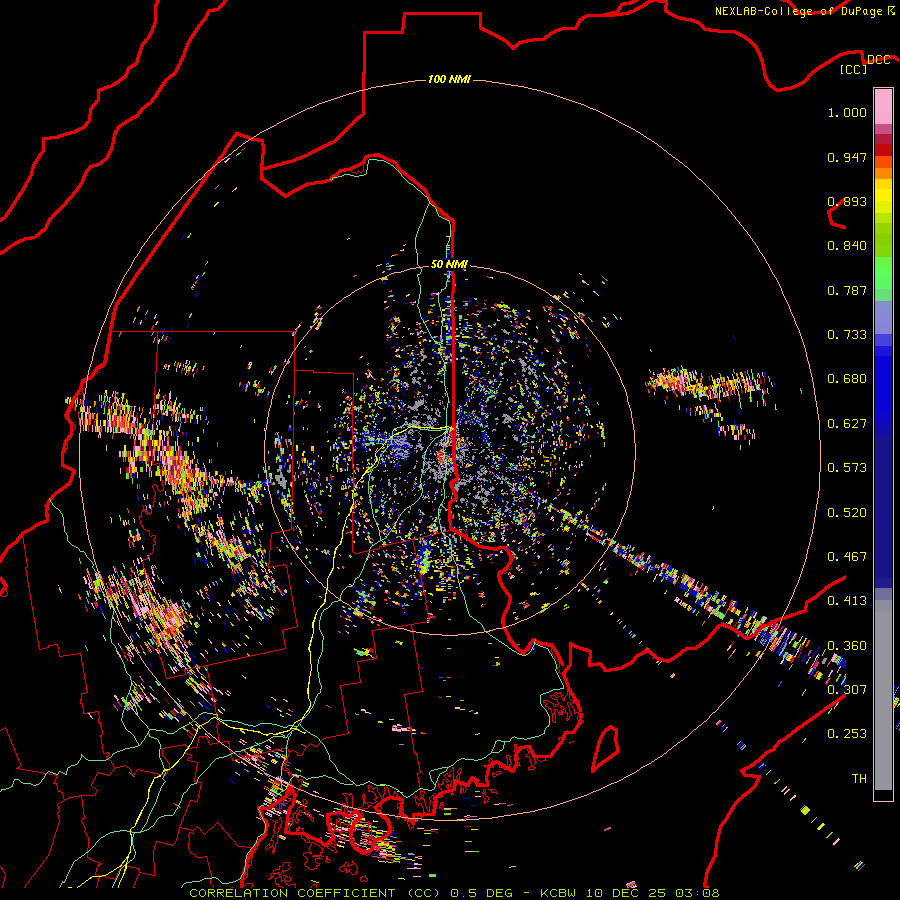Click the 0.360 legend value
Viewport: 900px width, 900px height.
click(847, 646)
